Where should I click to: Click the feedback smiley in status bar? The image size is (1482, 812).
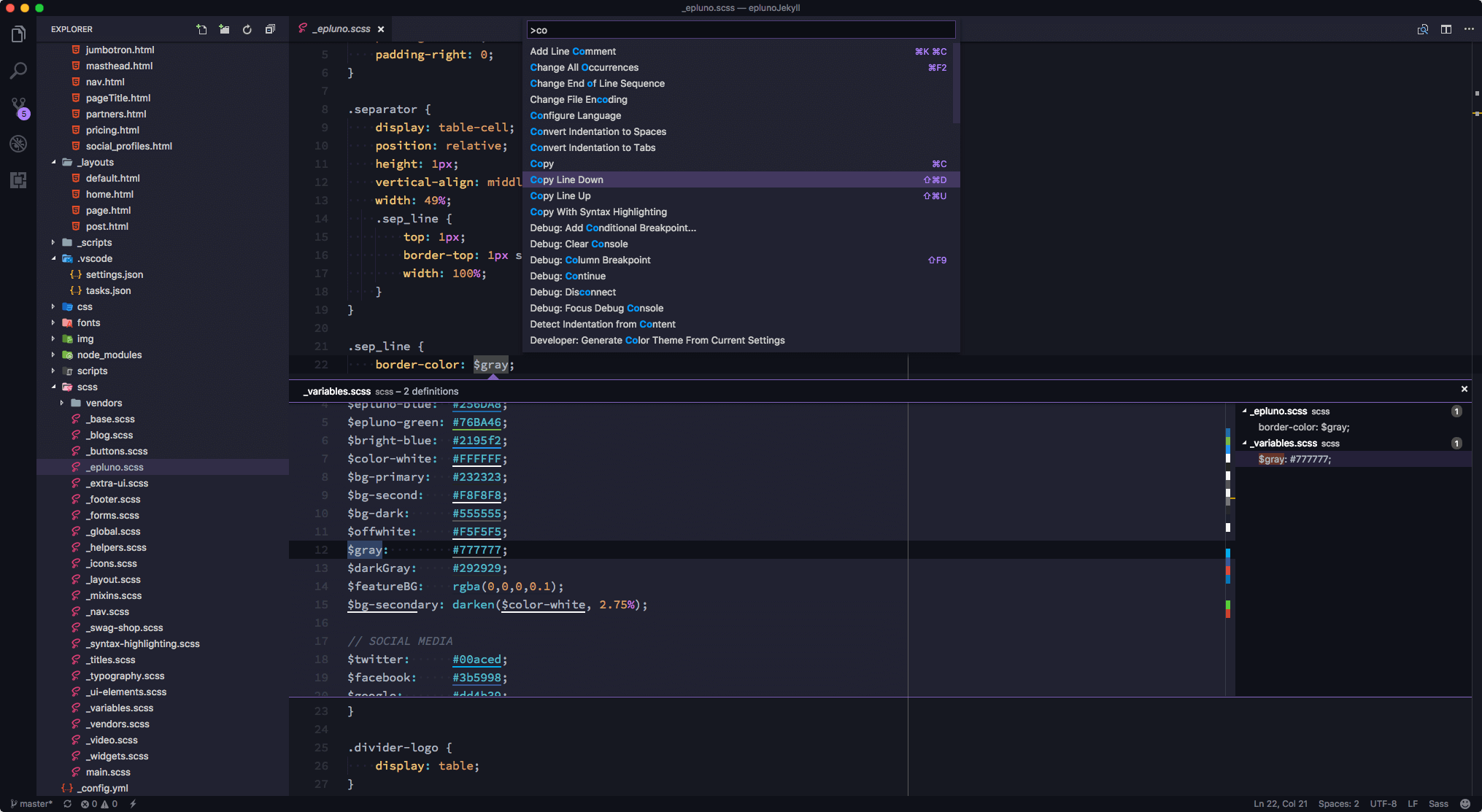click(x=1465, y=804)
